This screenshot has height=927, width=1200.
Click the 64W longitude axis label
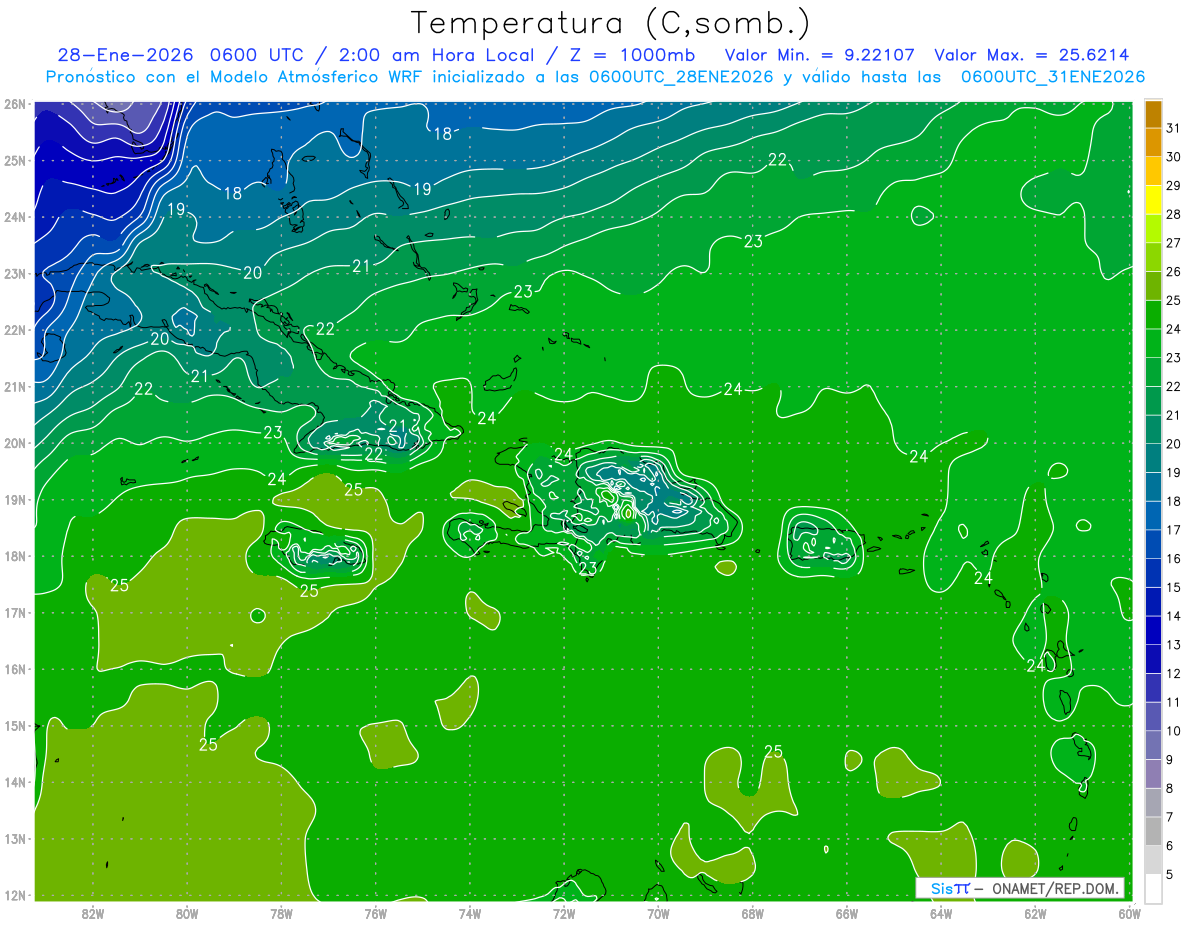[x=941, y=913]
